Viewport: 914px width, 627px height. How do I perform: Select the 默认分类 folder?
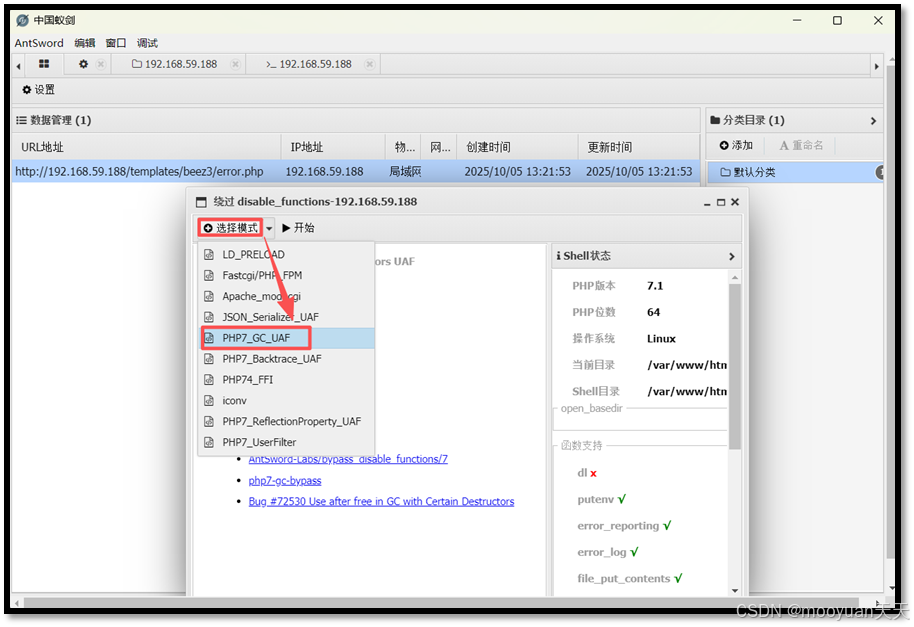coord(794,172)
